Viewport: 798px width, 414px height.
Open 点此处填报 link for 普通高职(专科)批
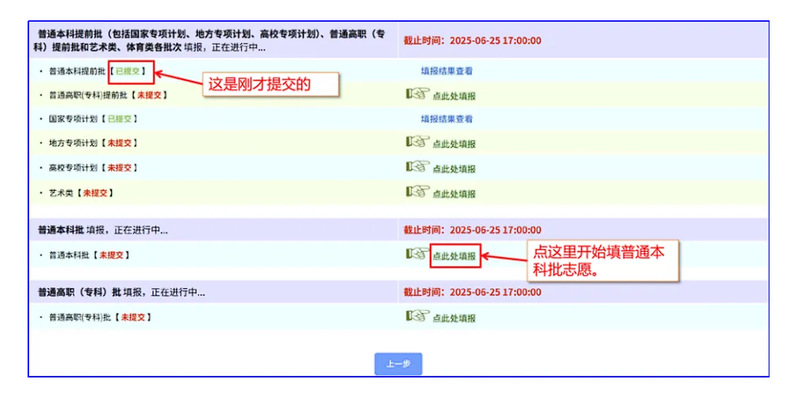click(x=454, y=318)
